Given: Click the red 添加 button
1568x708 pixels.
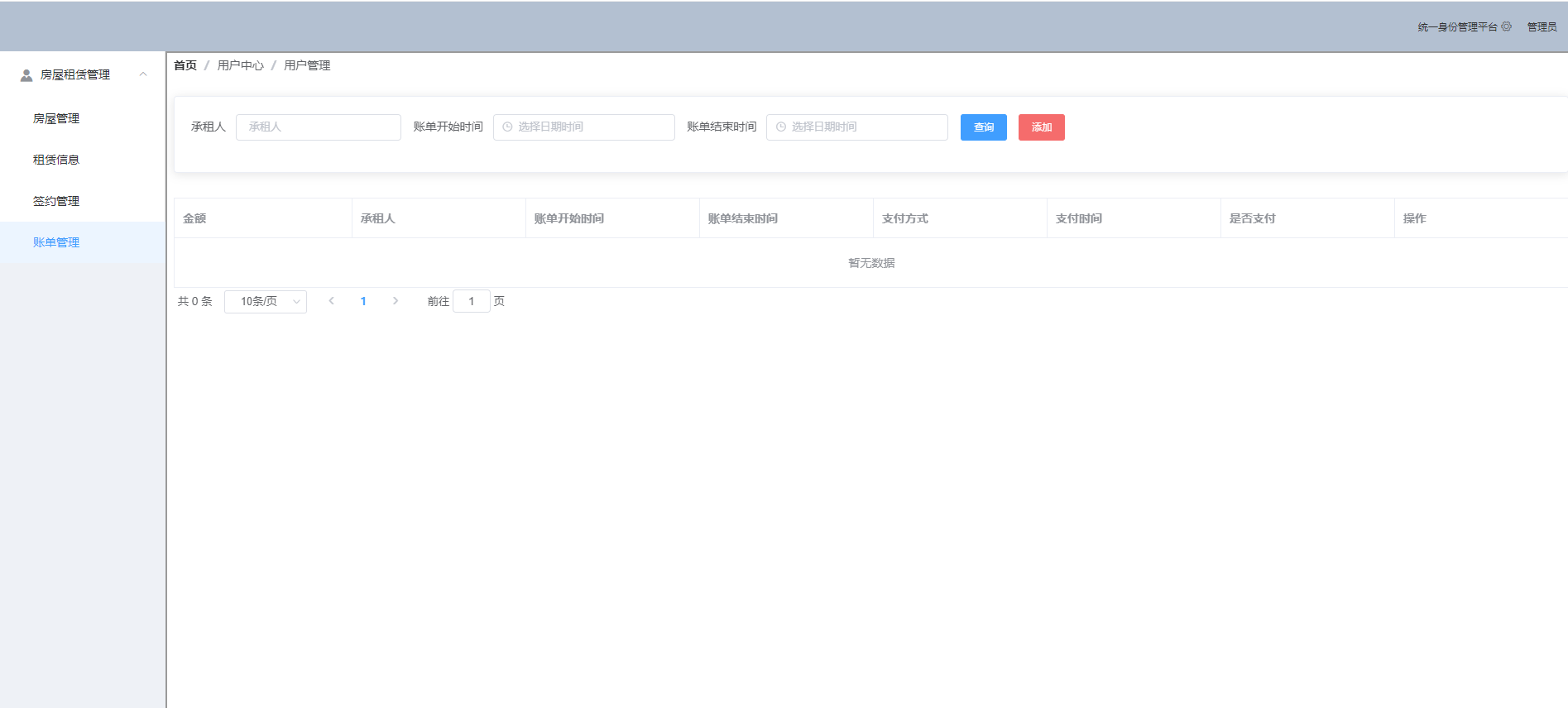Looking at the screenshot, I should click(x=1042, y=127).
